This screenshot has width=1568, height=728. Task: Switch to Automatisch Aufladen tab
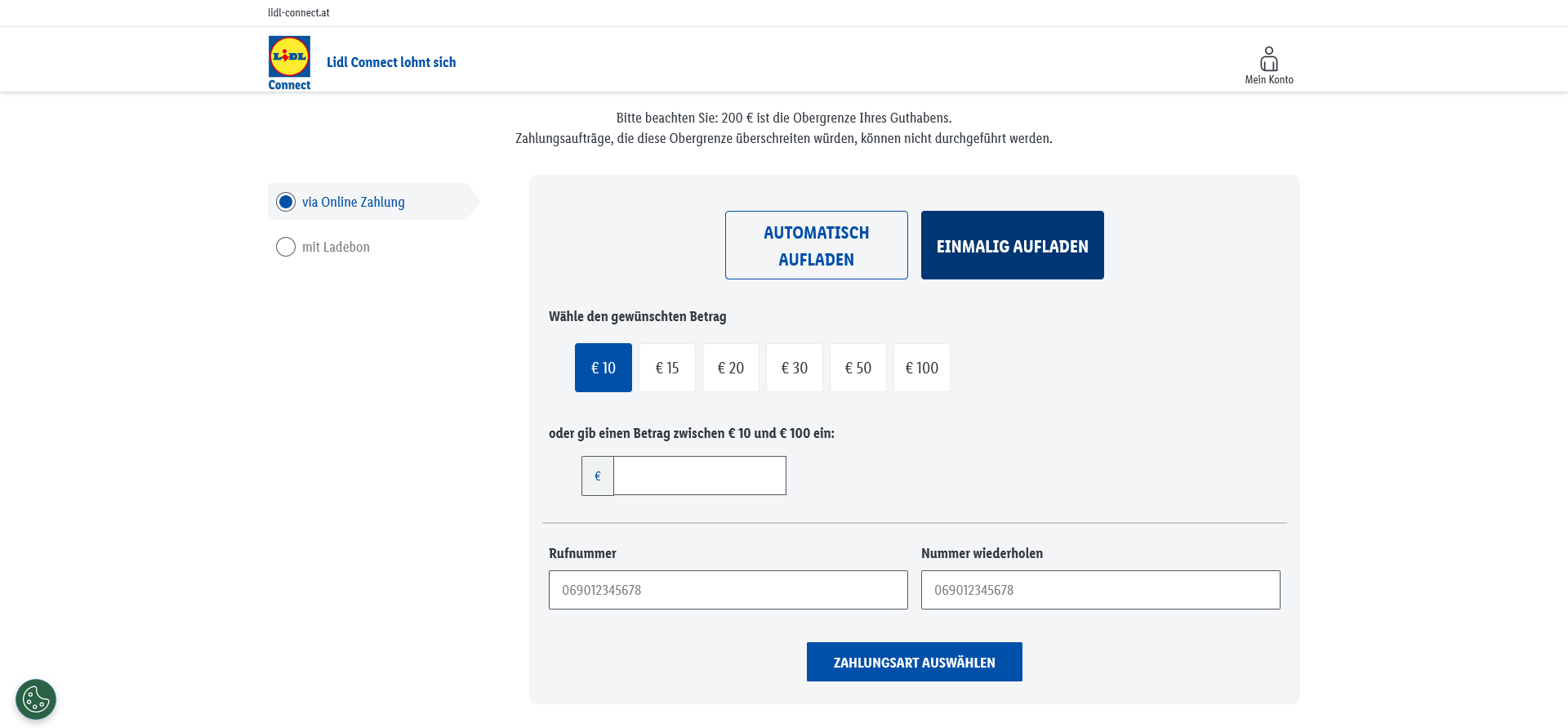click(817, 245)
